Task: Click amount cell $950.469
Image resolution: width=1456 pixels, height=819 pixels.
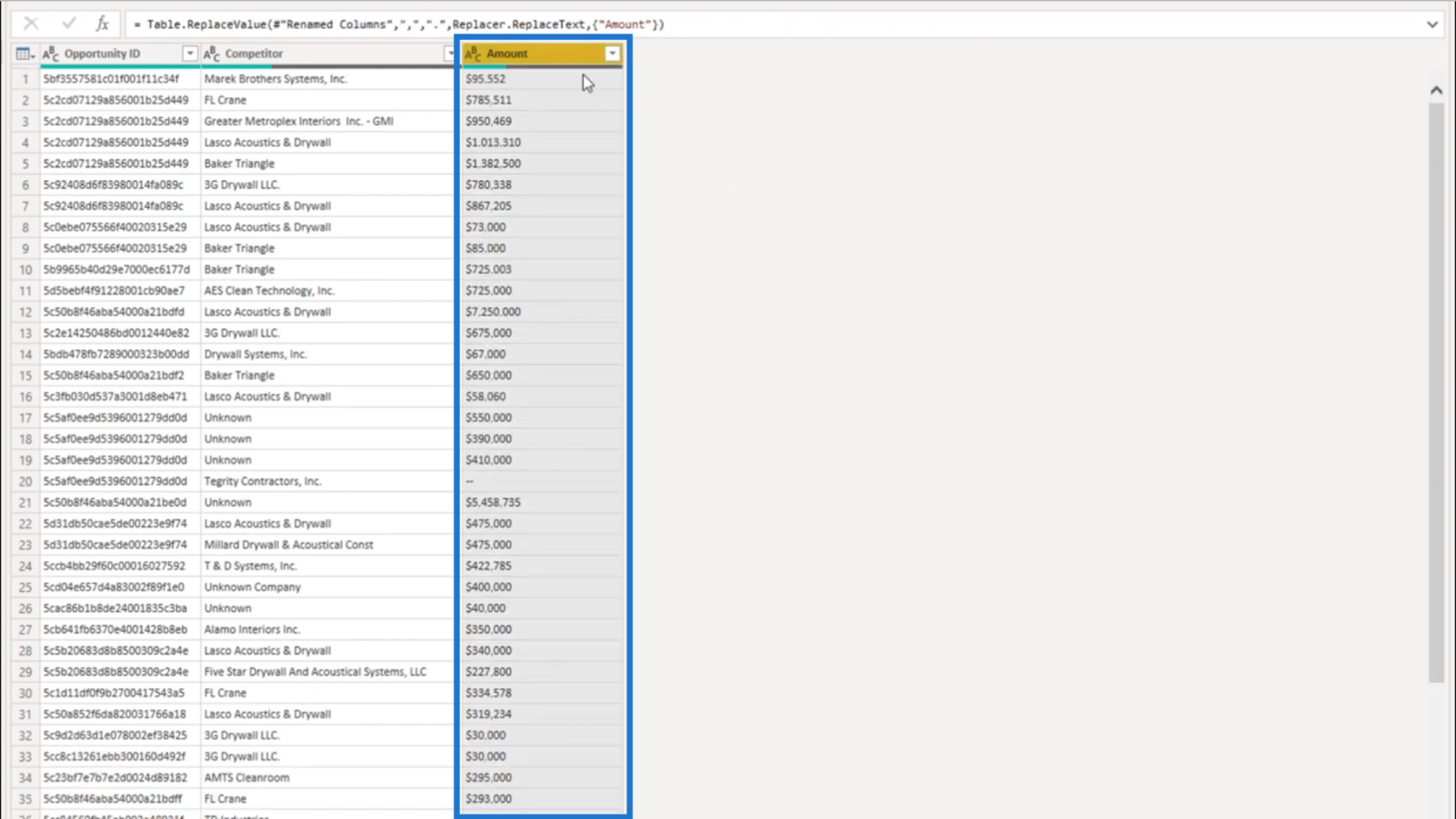Action: click(x=489, y=121)
